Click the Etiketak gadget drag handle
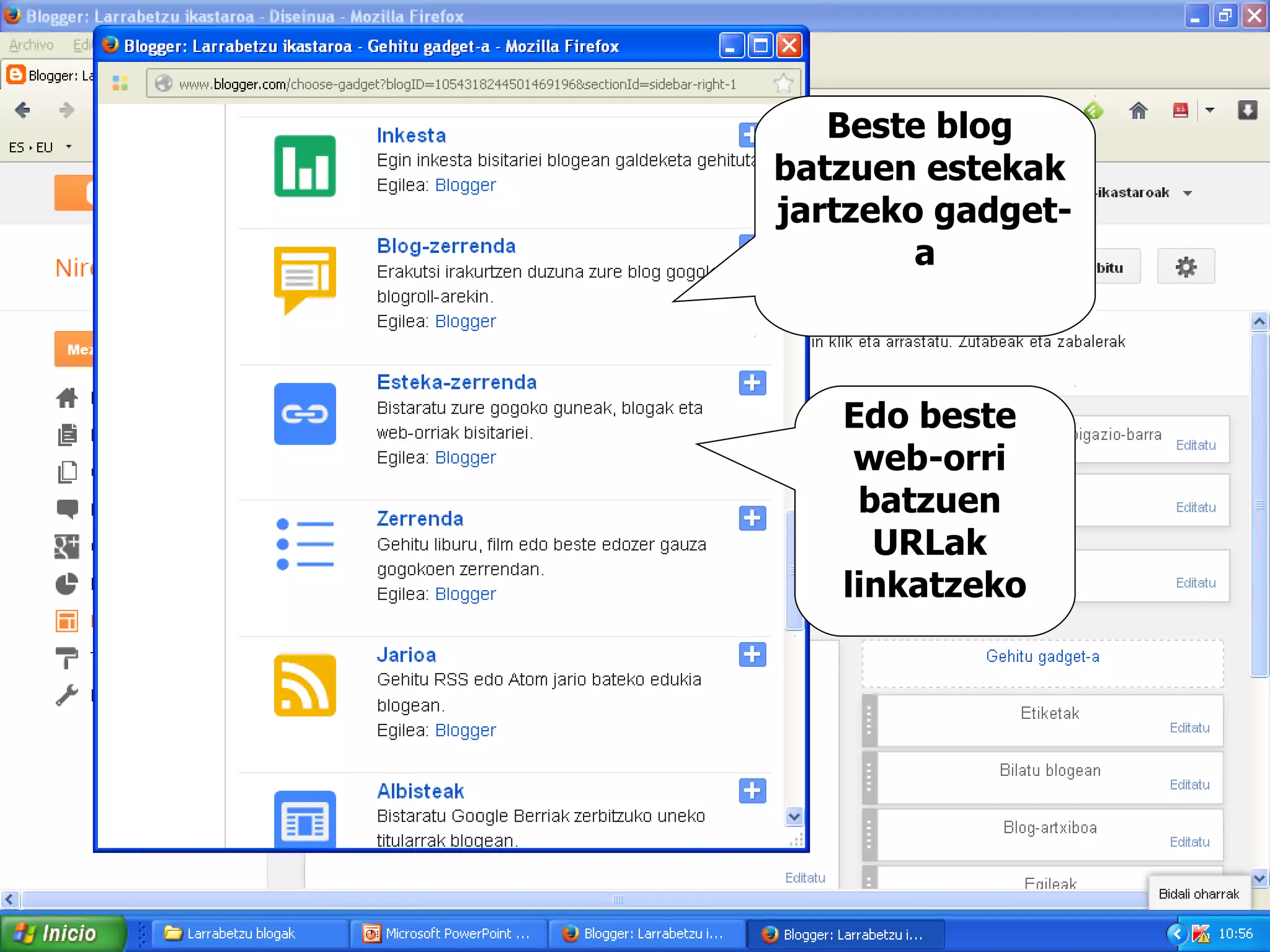 pos(869,720)
